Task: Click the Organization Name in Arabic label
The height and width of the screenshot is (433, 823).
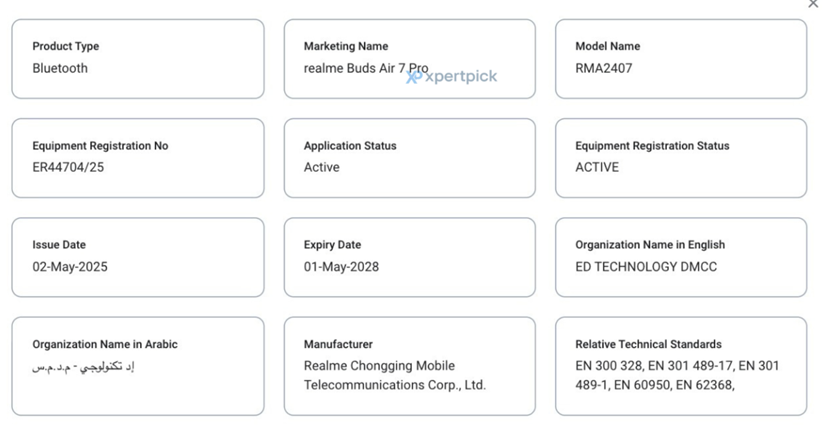Action: click(105, 344)
